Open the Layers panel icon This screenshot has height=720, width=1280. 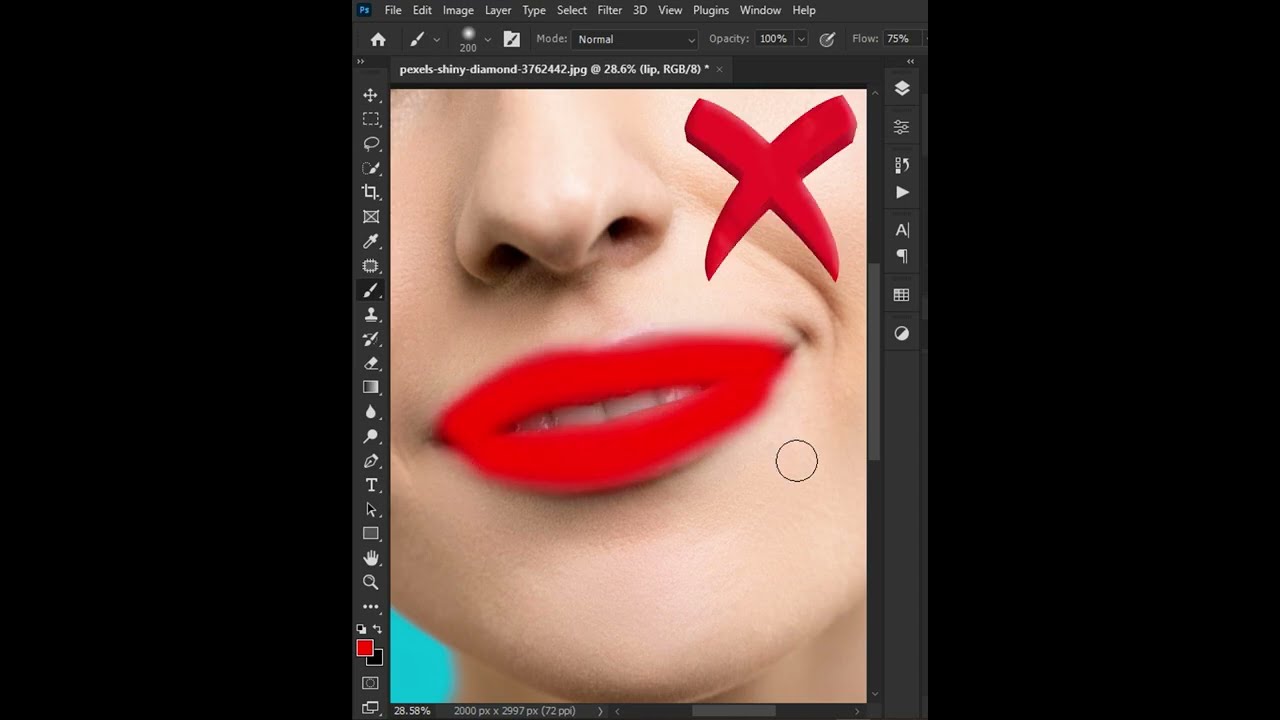pyautogui.click(x=902, y=89)
